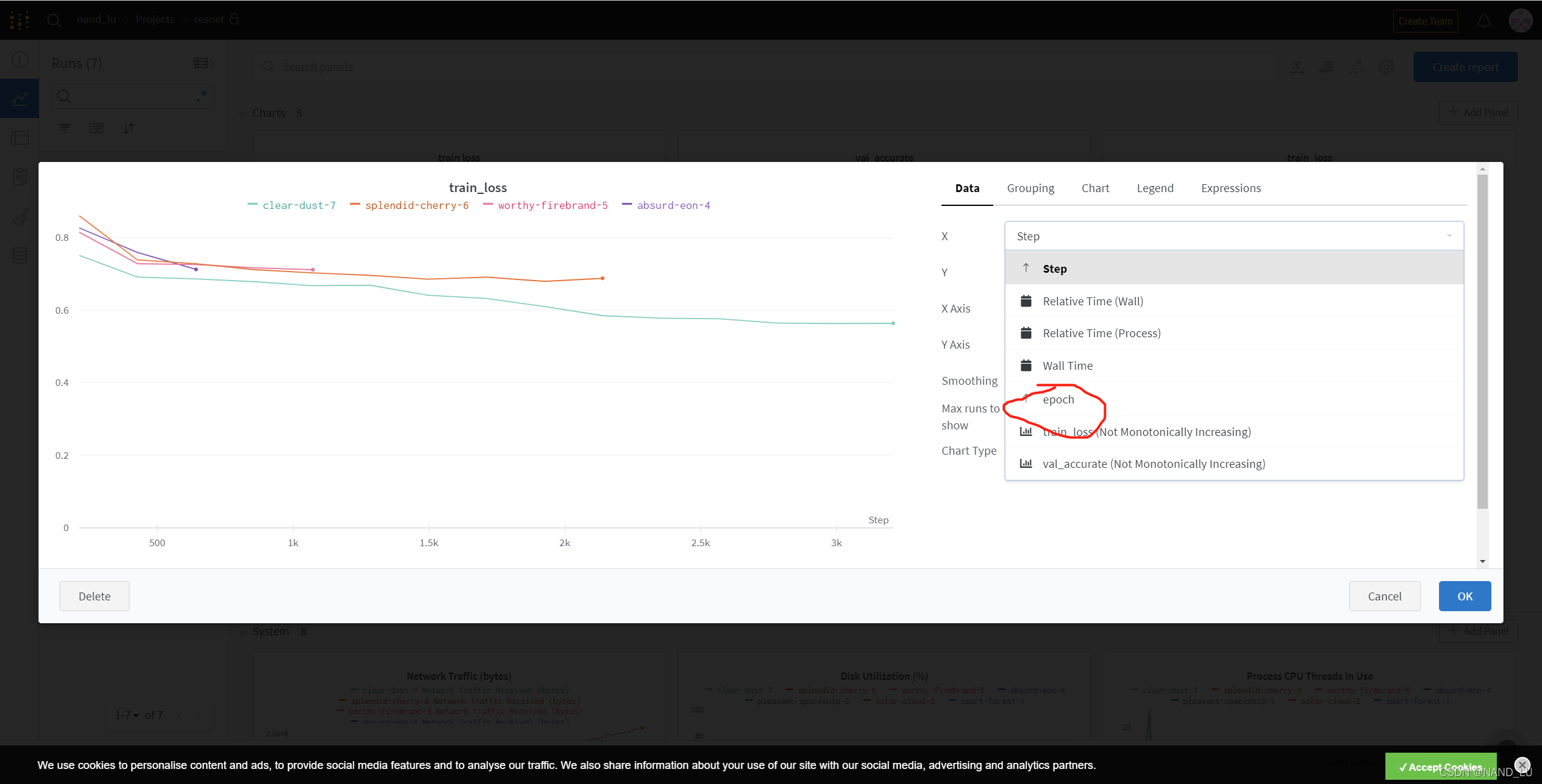Toggle clear-dust-7 legend entry
Viewport: 1542px width, 784px height.
[x=299, y=205]
